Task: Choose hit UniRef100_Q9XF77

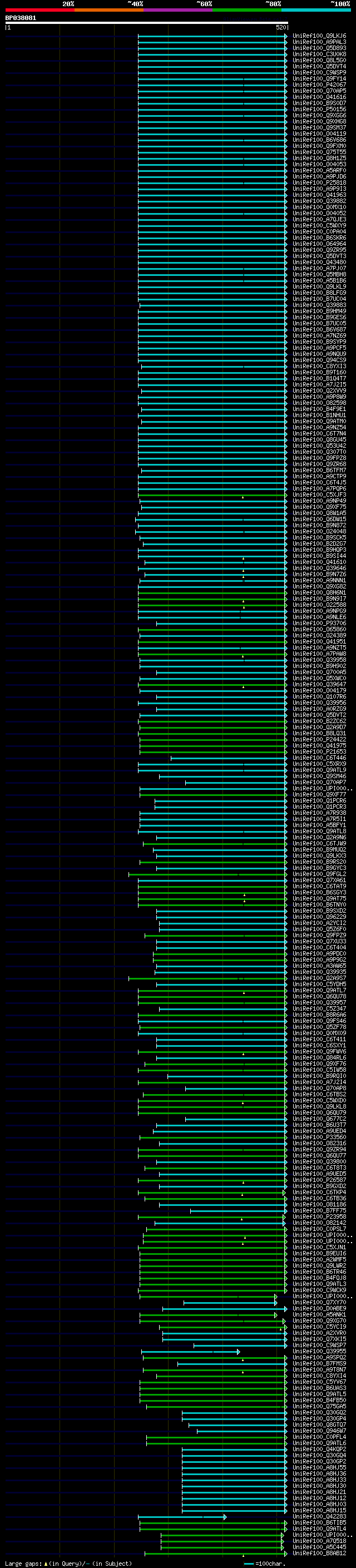Action: (319, 794)
